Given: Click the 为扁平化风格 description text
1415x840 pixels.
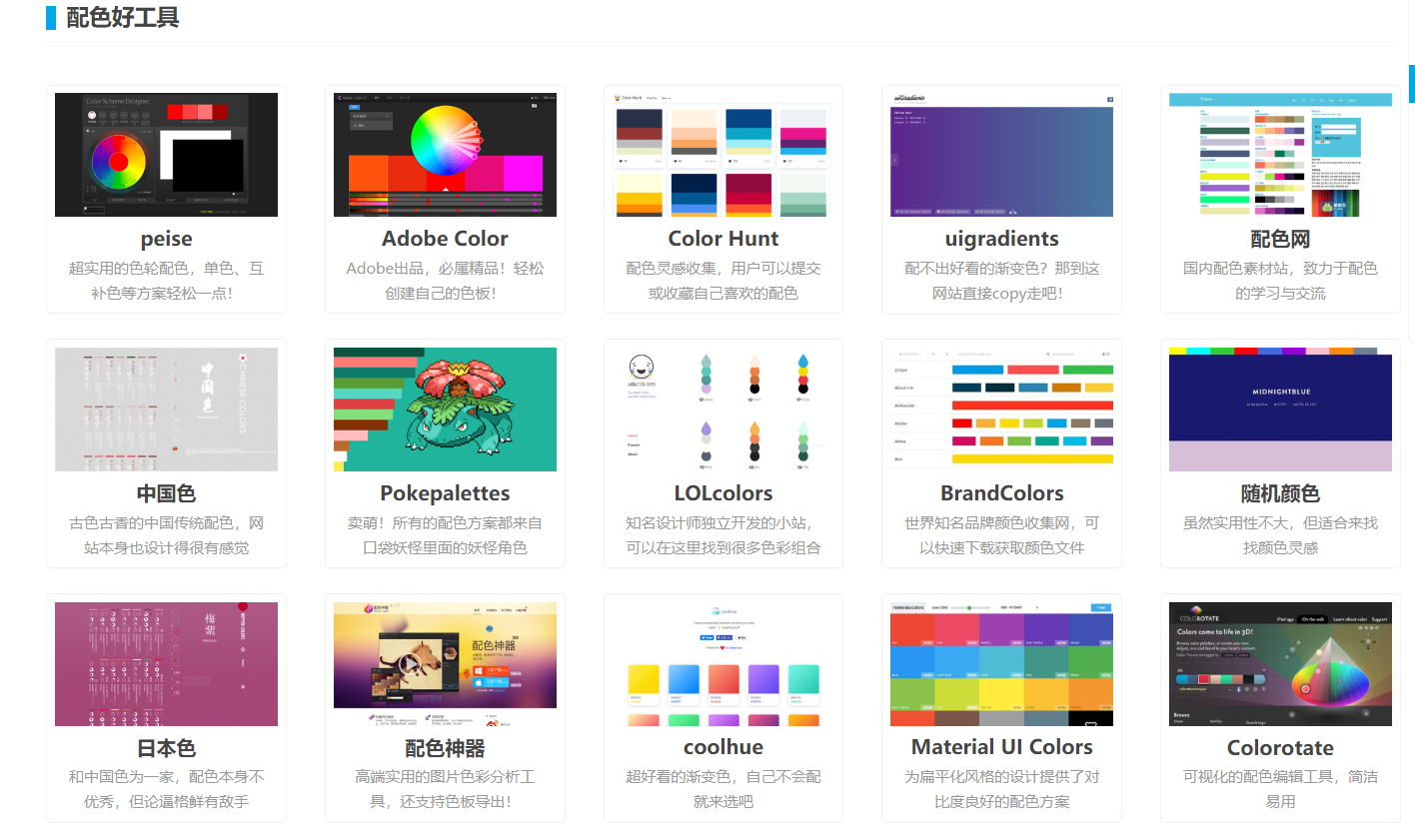Looking at the screenshot, I should pos(1001,789).
